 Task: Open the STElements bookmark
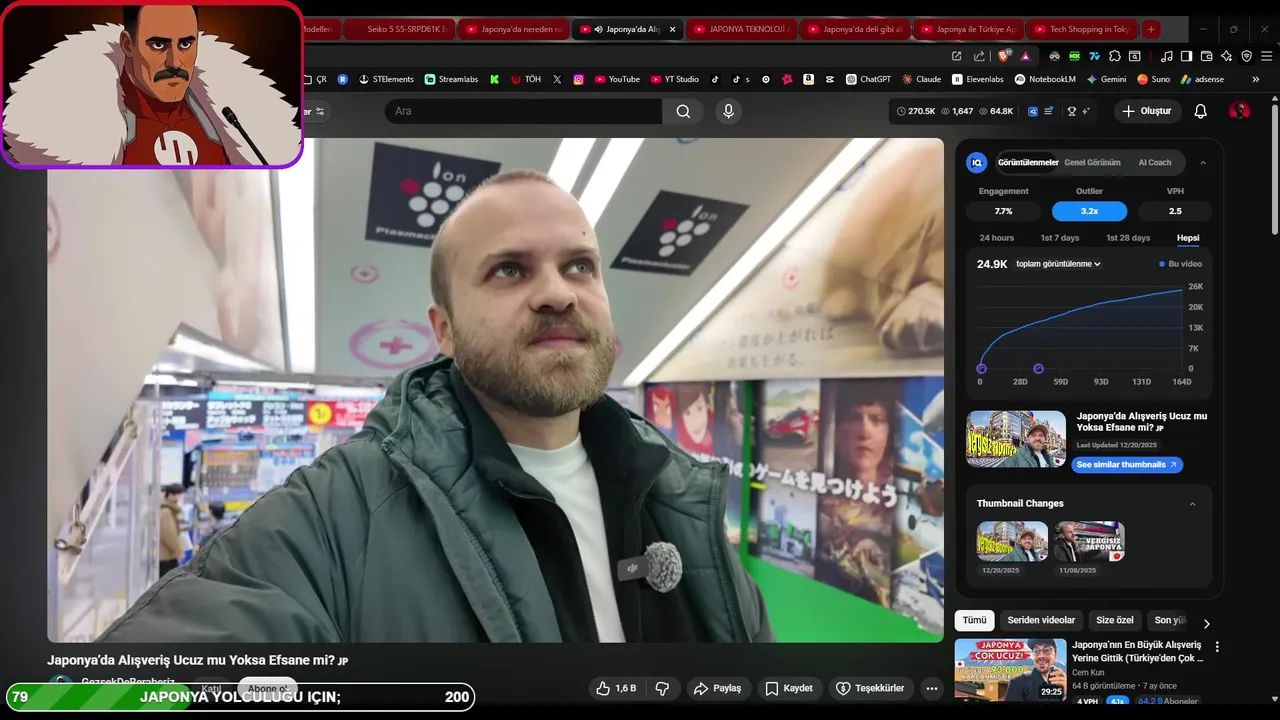pyautogui.click(x=386, y=79)
